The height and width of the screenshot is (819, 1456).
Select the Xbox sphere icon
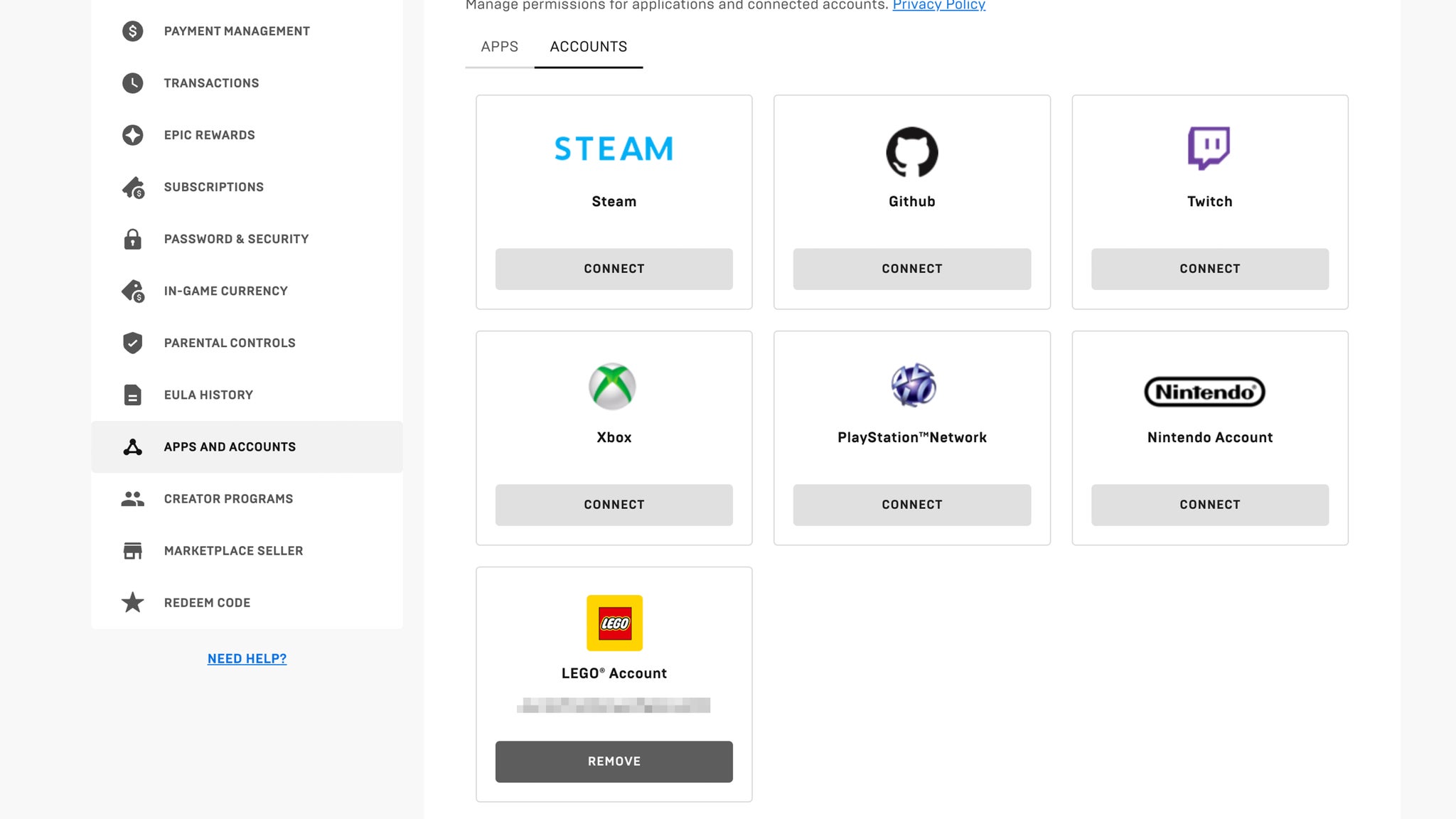614,386
